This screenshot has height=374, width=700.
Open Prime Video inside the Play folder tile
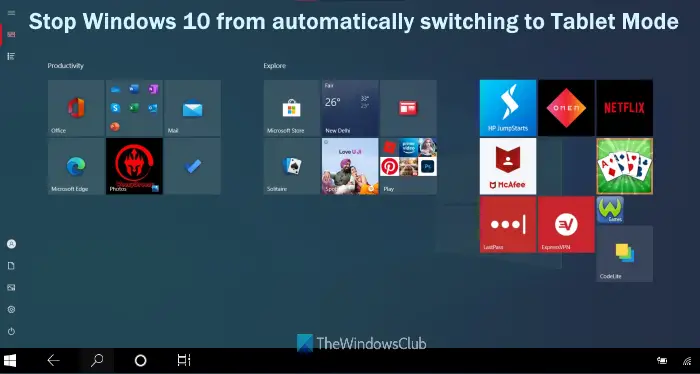[408, 147]
